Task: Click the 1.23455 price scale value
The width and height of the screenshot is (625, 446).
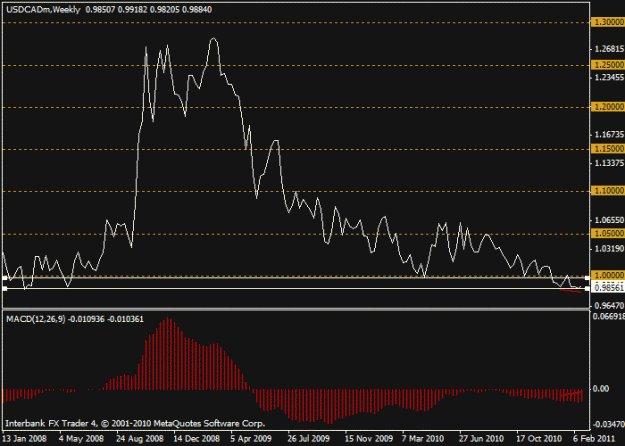Action: pyautogui.click(x=609, y=77)
